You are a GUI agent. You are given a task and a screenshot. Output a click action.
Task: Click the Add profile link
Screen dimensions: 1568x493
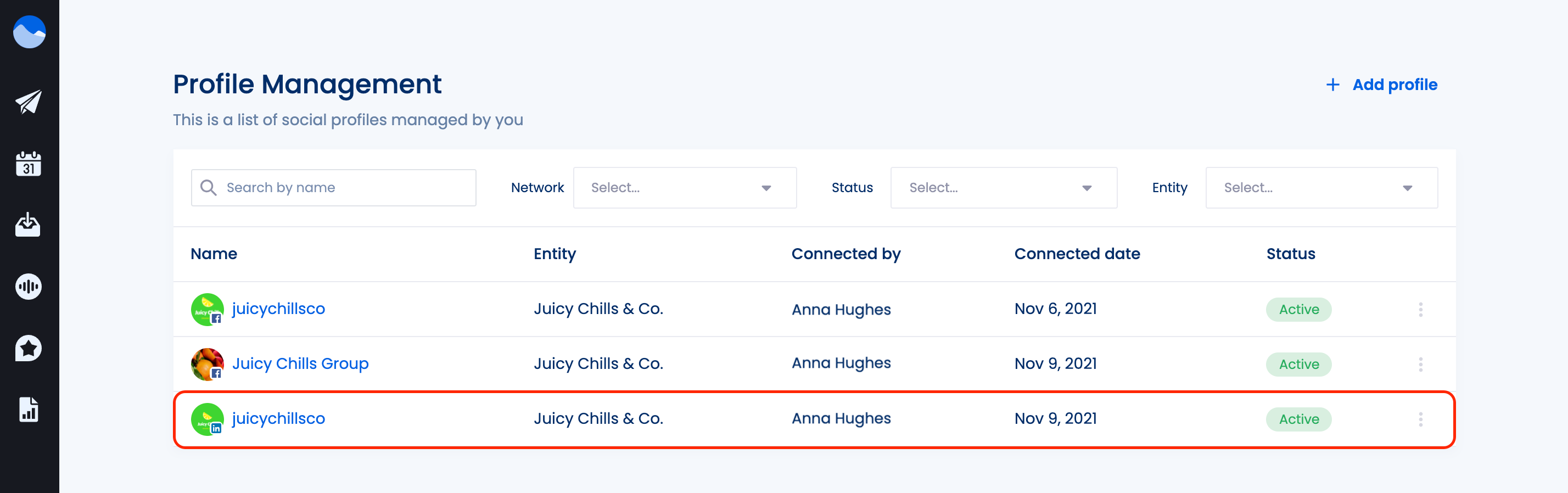[x=1395, y=85]
